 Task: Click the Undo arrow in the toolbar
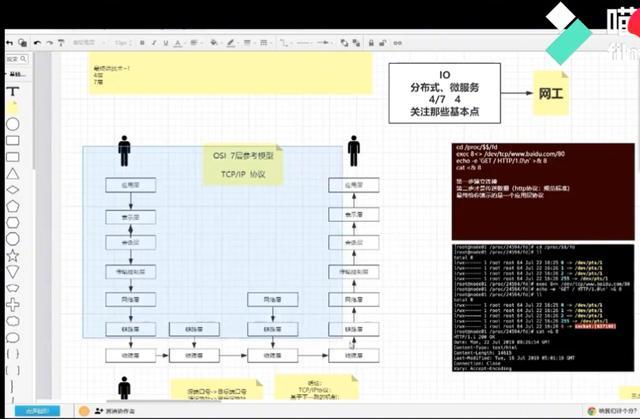pos(37,43)
